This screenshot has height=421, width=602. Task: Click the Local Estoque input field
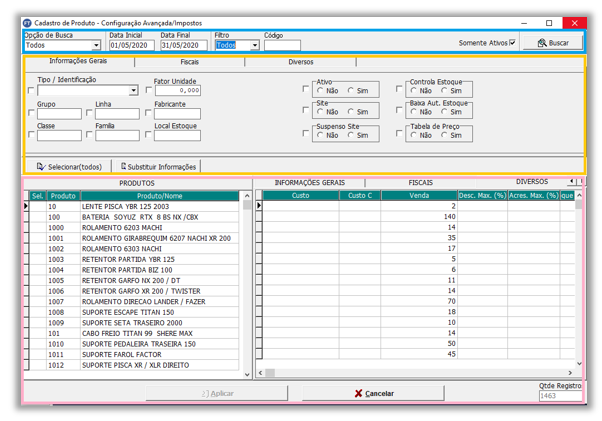pyautogui.click(x=177, y=135)
